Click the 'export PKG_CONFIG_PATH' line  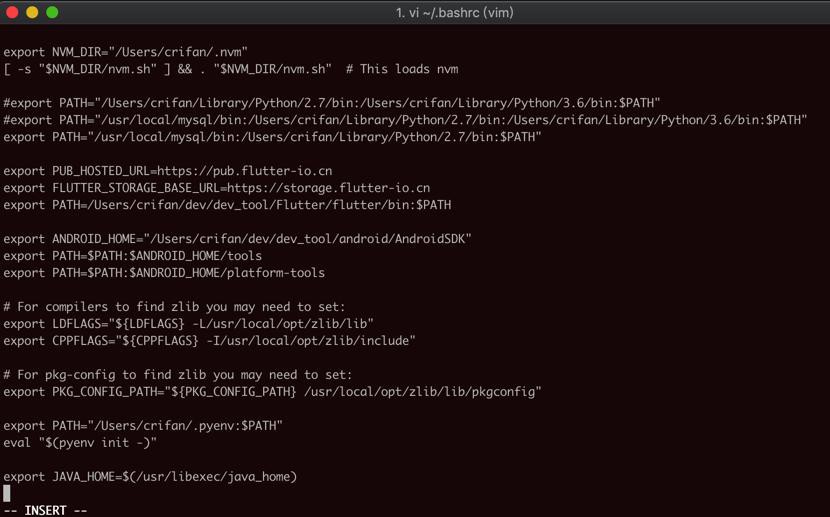pyautogui.click(x=272, y=392)
